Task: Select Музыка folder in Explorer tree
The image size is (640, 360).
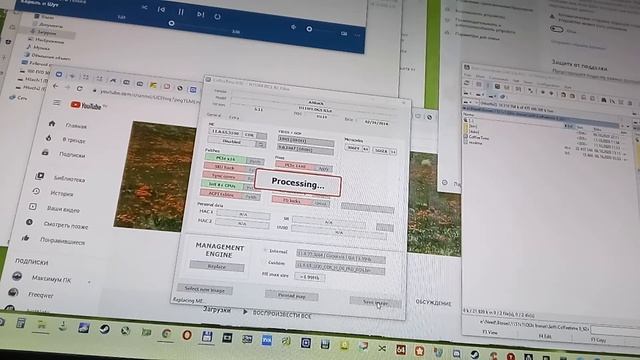Action: (39, 47)
